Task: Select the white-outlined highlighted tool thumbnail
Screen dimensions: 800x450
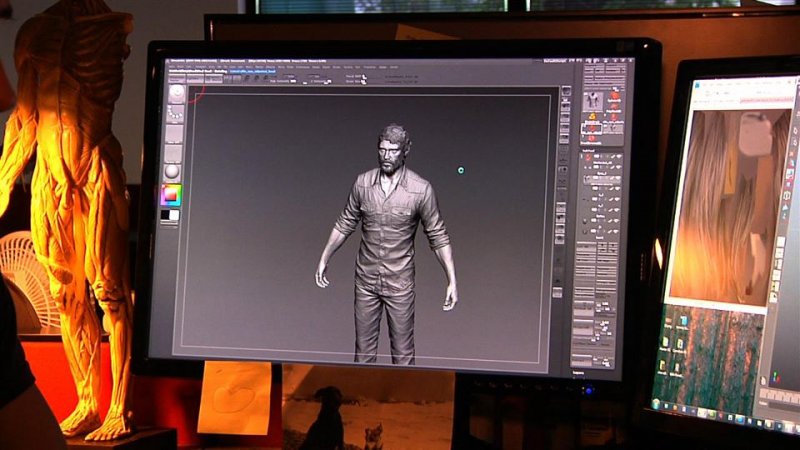Action: pyautogui.click(x=591, y=128)
